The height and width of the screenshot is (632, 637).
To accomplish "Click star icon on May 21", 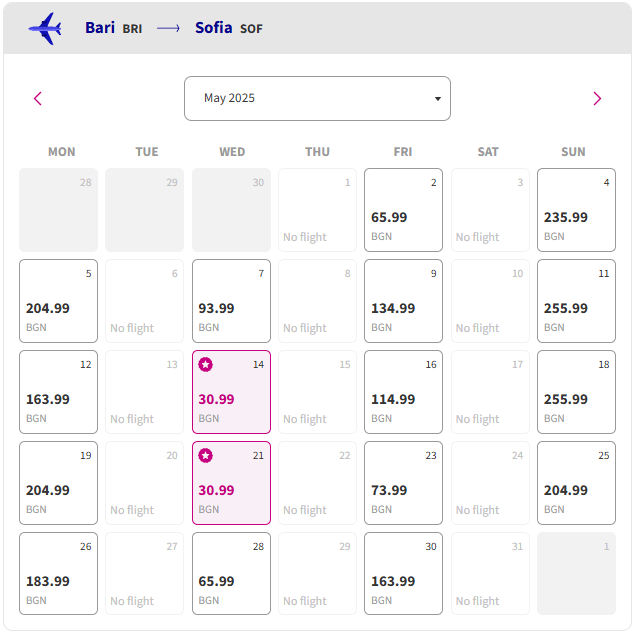I will click(205, 455).
